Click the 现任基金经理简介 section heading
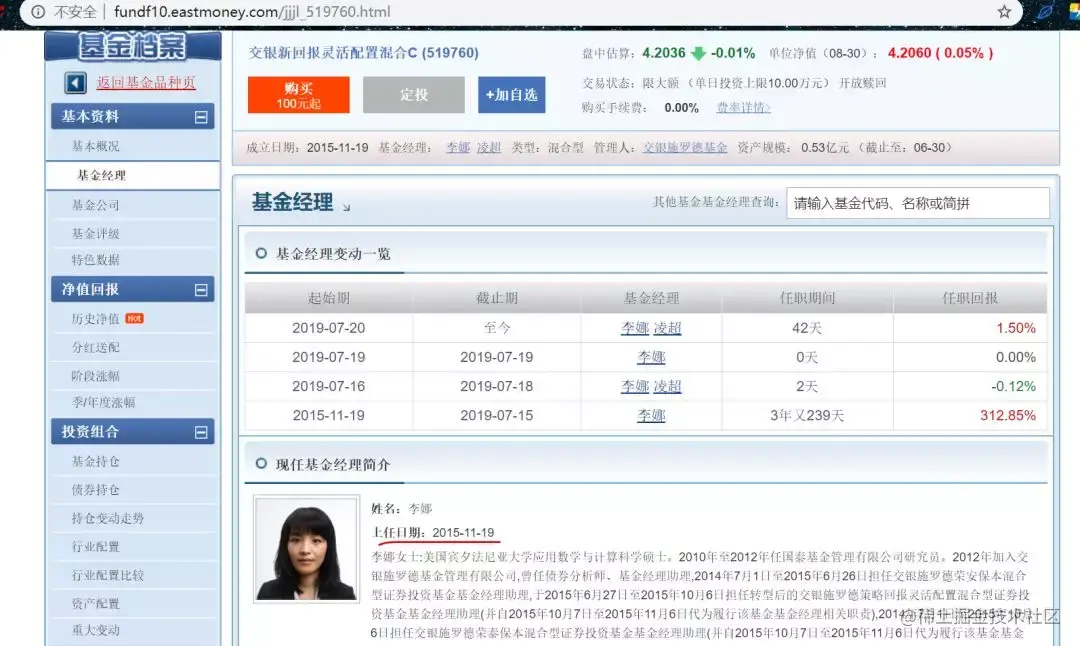The width and height of the screenshot is (1080, 646). tap(333, 465)
